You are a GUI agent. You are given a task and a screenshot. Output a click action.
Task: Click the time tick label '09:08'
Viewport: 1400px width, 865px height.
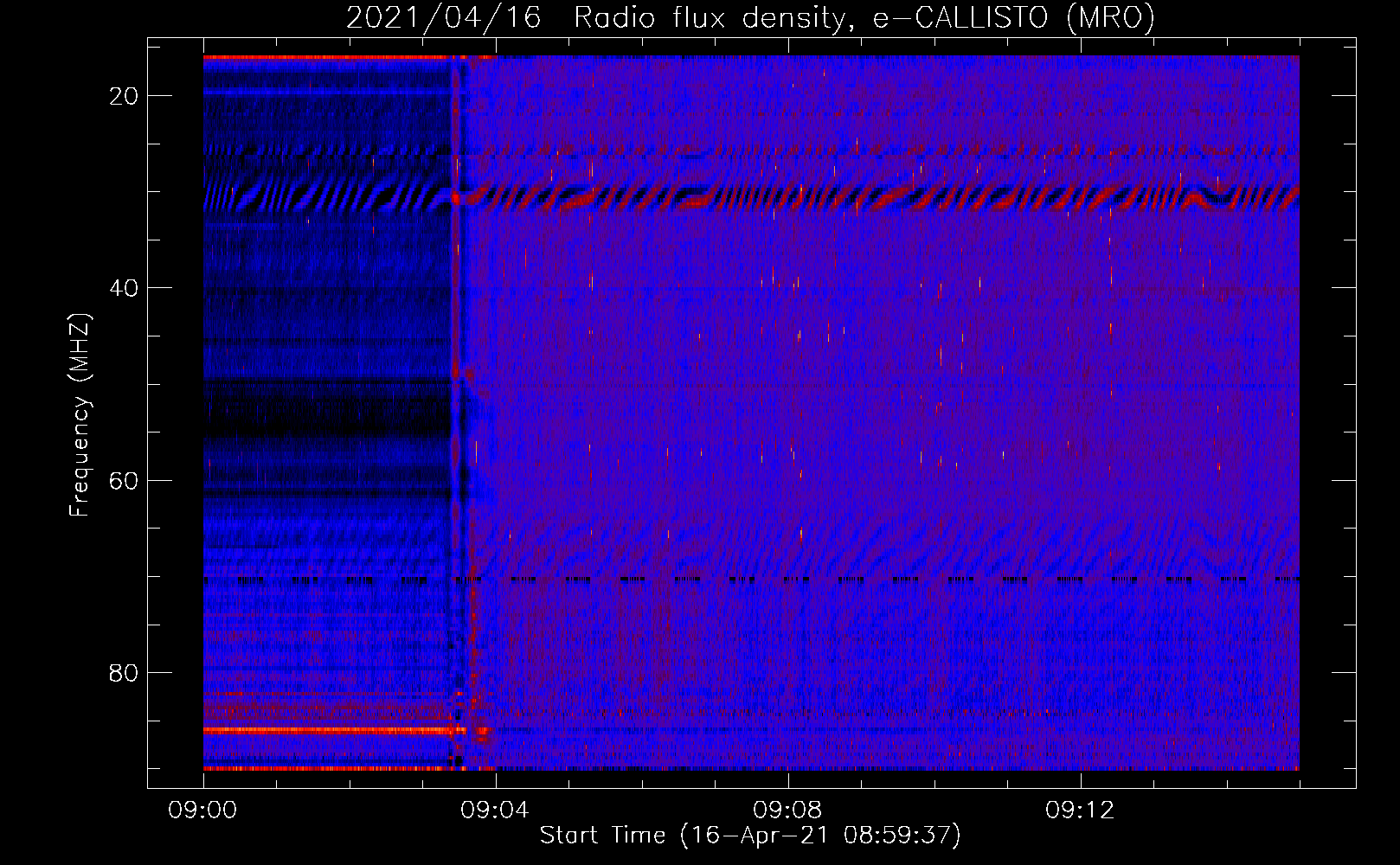point(787,811)
